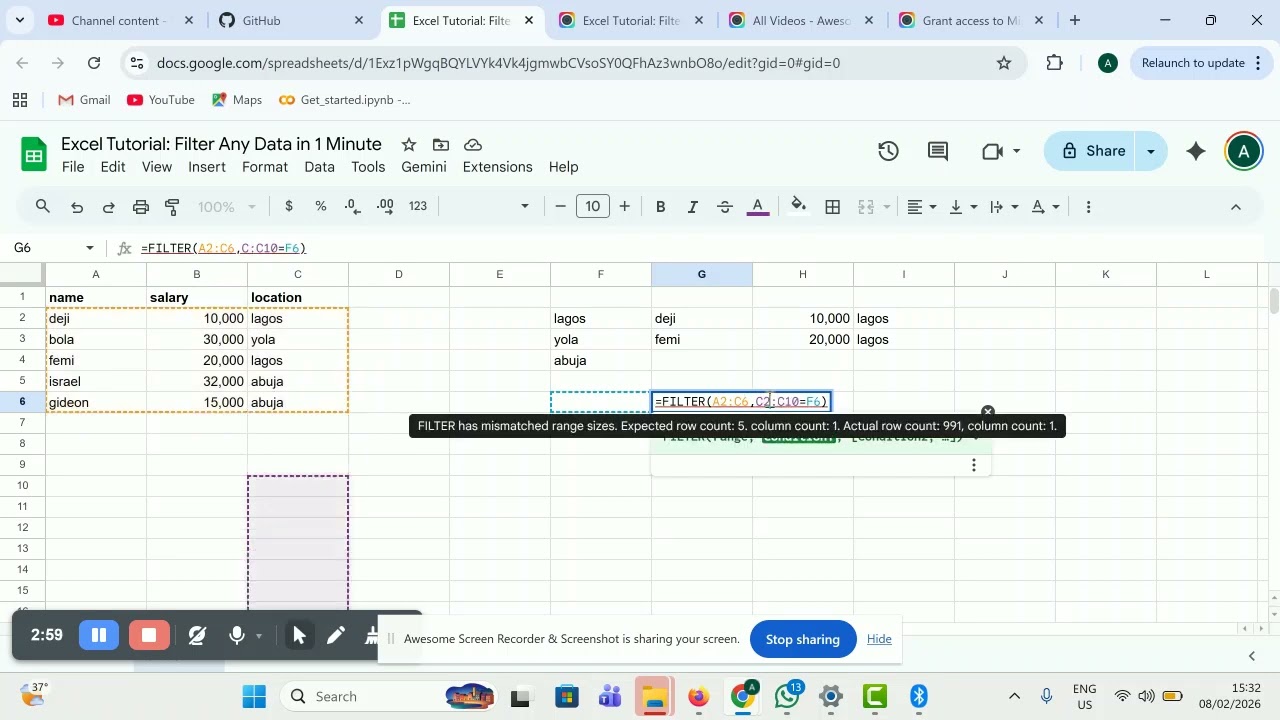
Task: Open text rotation dropdown
Action: 1045,207
